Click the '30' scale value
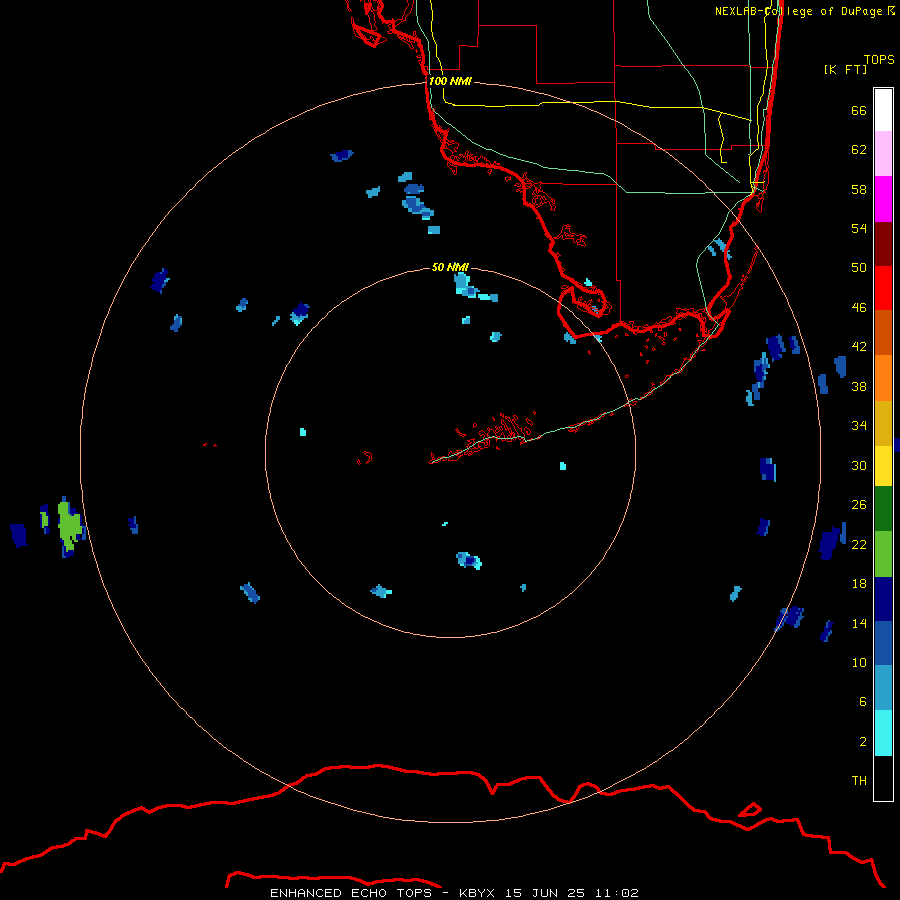The image size is (900, 900). click(859, 465)
